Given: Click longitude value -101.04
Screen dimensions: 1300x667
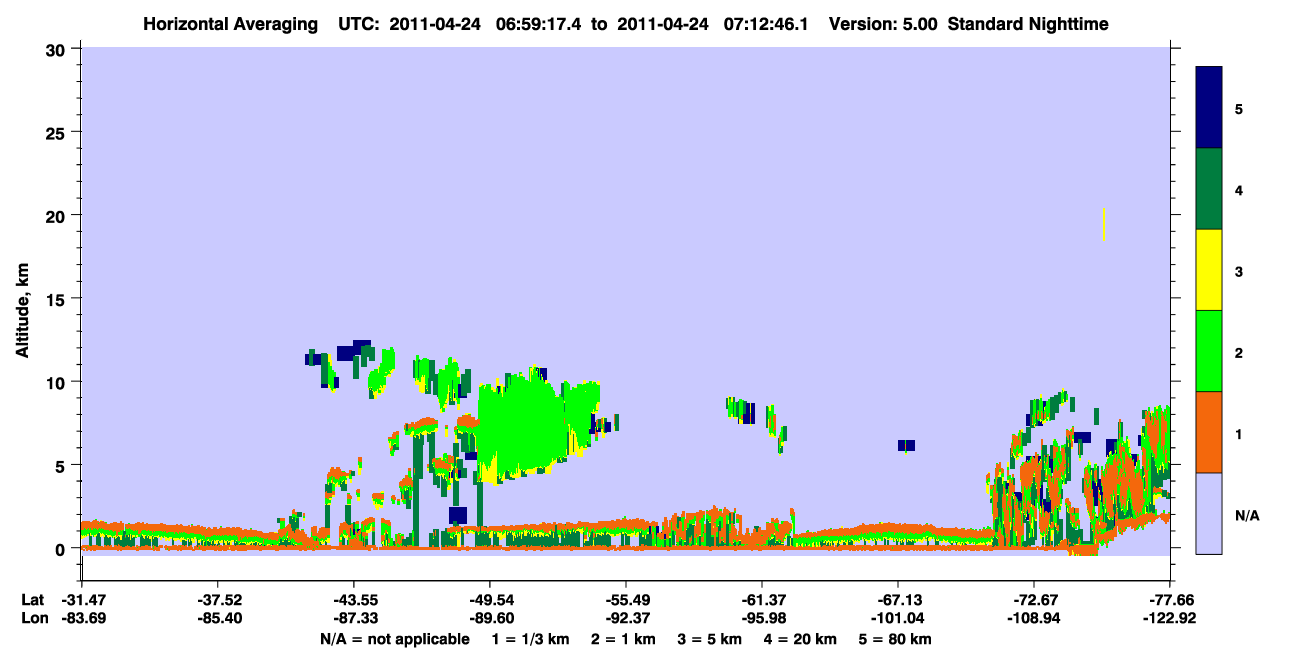Looking at the screenshot, I should (898, 619).
